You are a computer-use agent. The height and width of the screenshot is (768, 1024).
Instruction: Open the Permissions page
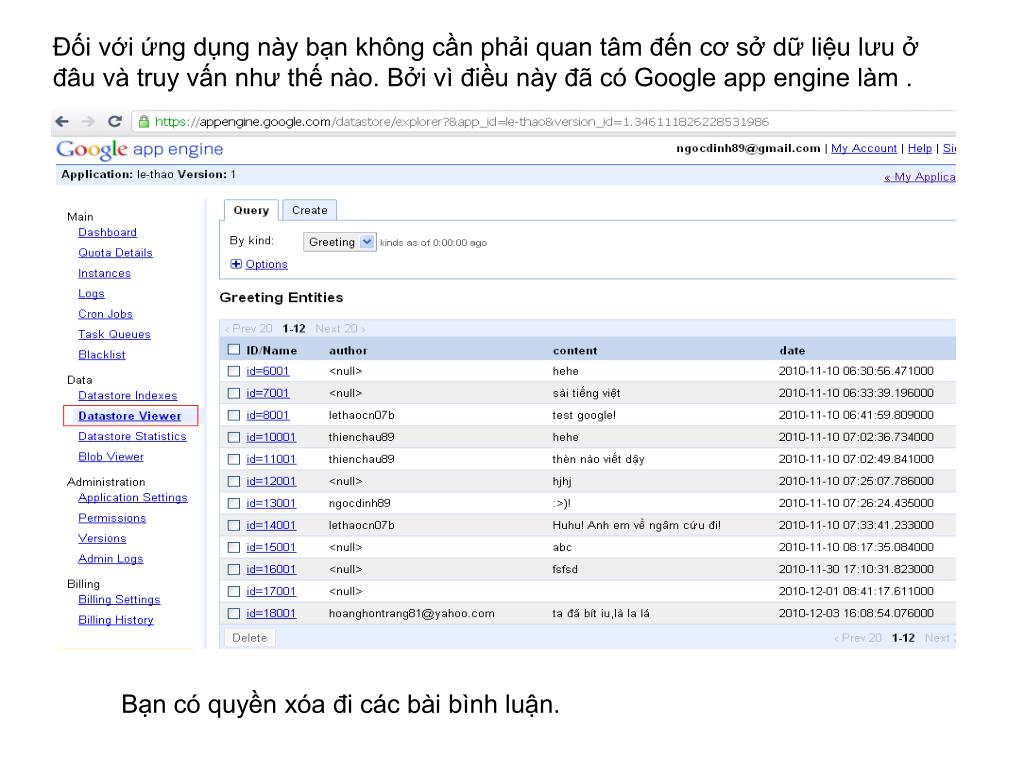112,518
